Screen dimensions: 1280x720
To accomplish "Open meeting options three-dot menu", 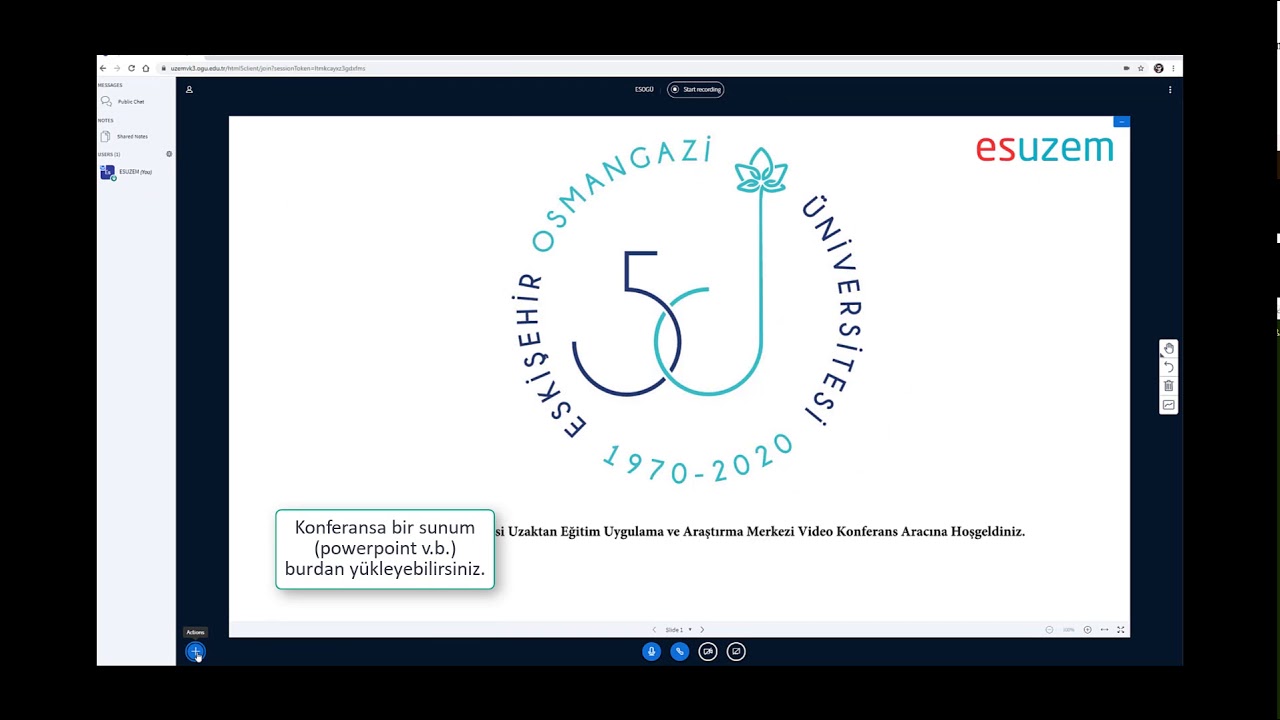I will [1170, 89].
